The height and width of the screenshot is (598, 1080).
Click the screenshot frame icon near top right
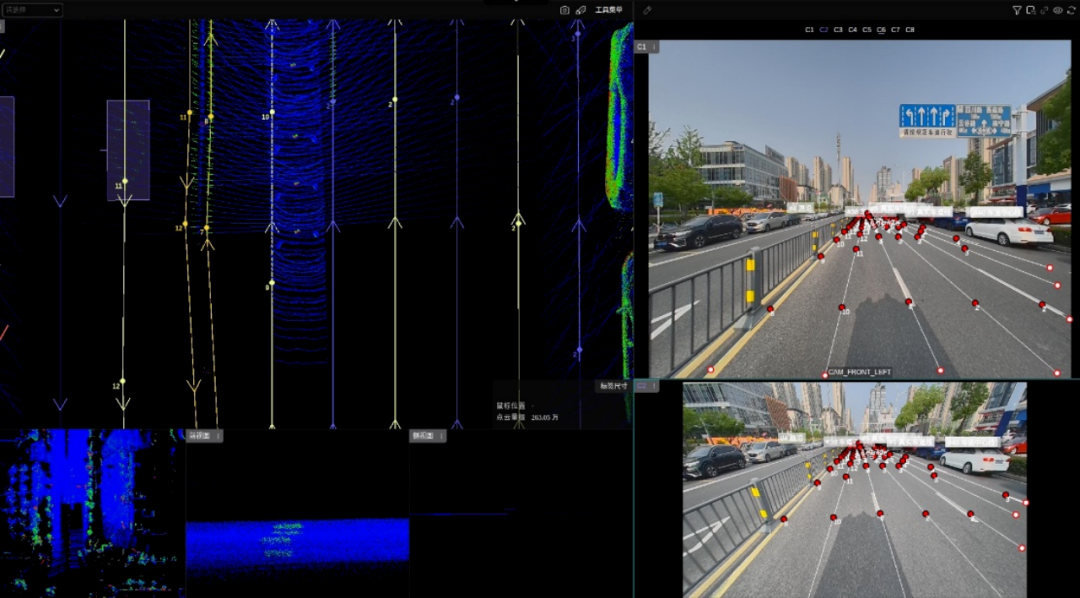point(1030,9)
